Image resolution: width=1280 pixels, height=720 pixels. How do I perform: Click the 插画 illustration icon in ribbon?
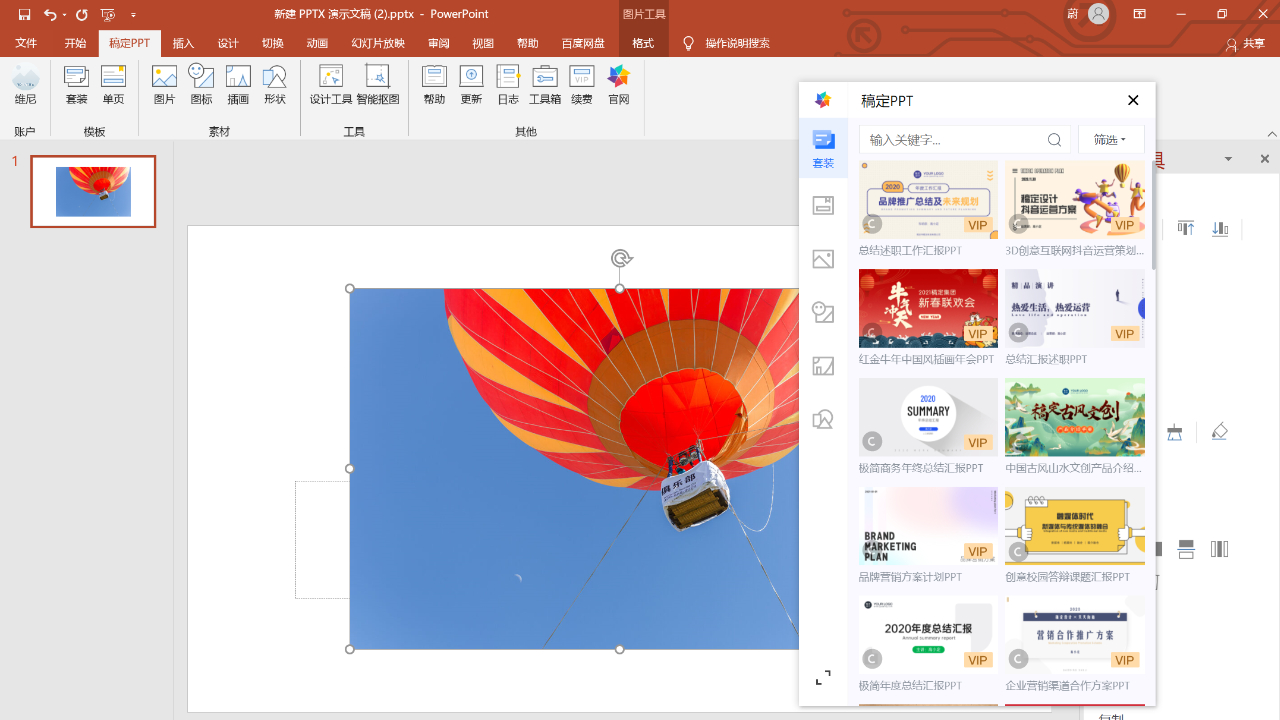[x=238, y=84]
